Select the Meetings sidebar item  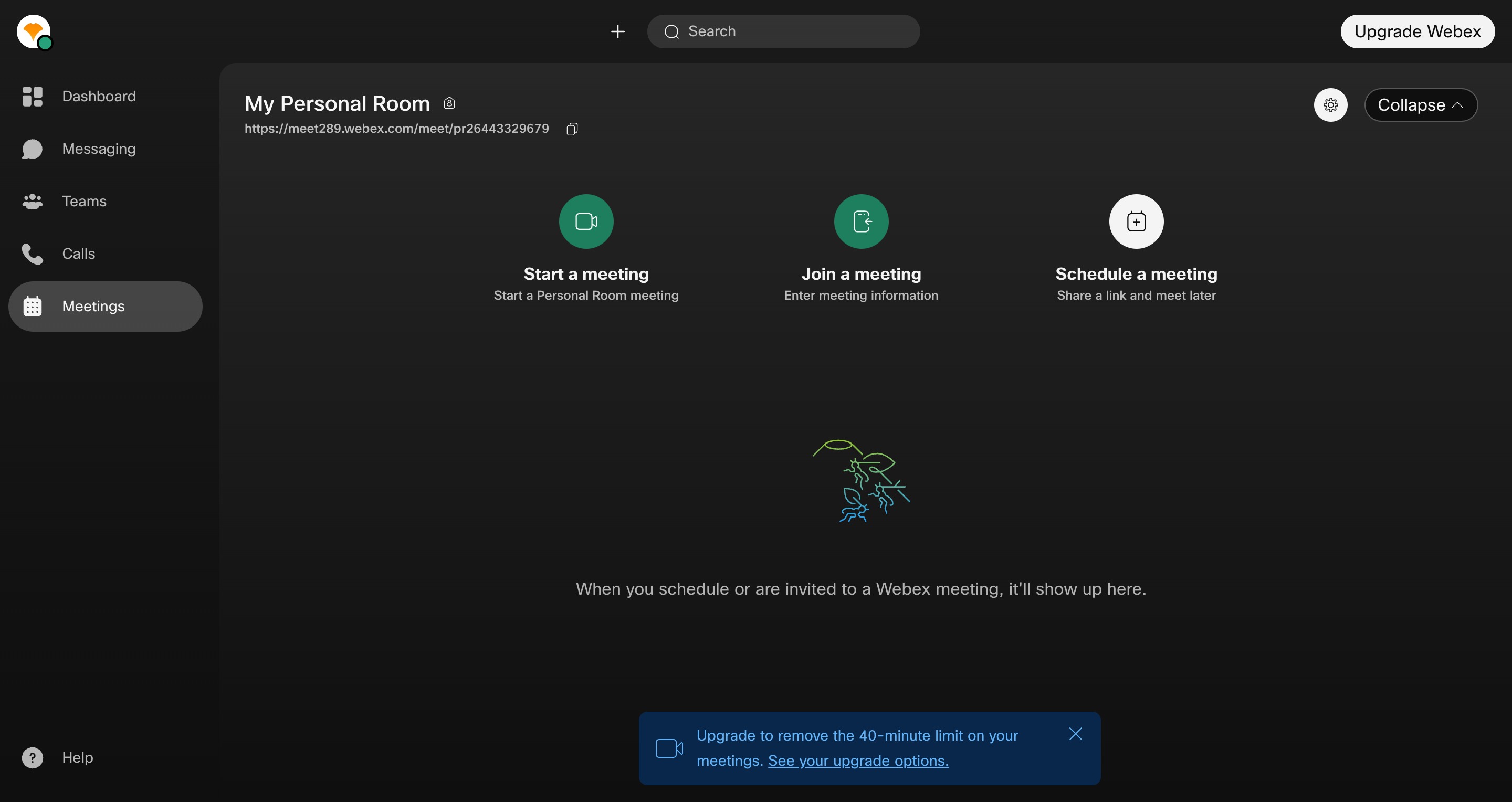coord(105,306)
